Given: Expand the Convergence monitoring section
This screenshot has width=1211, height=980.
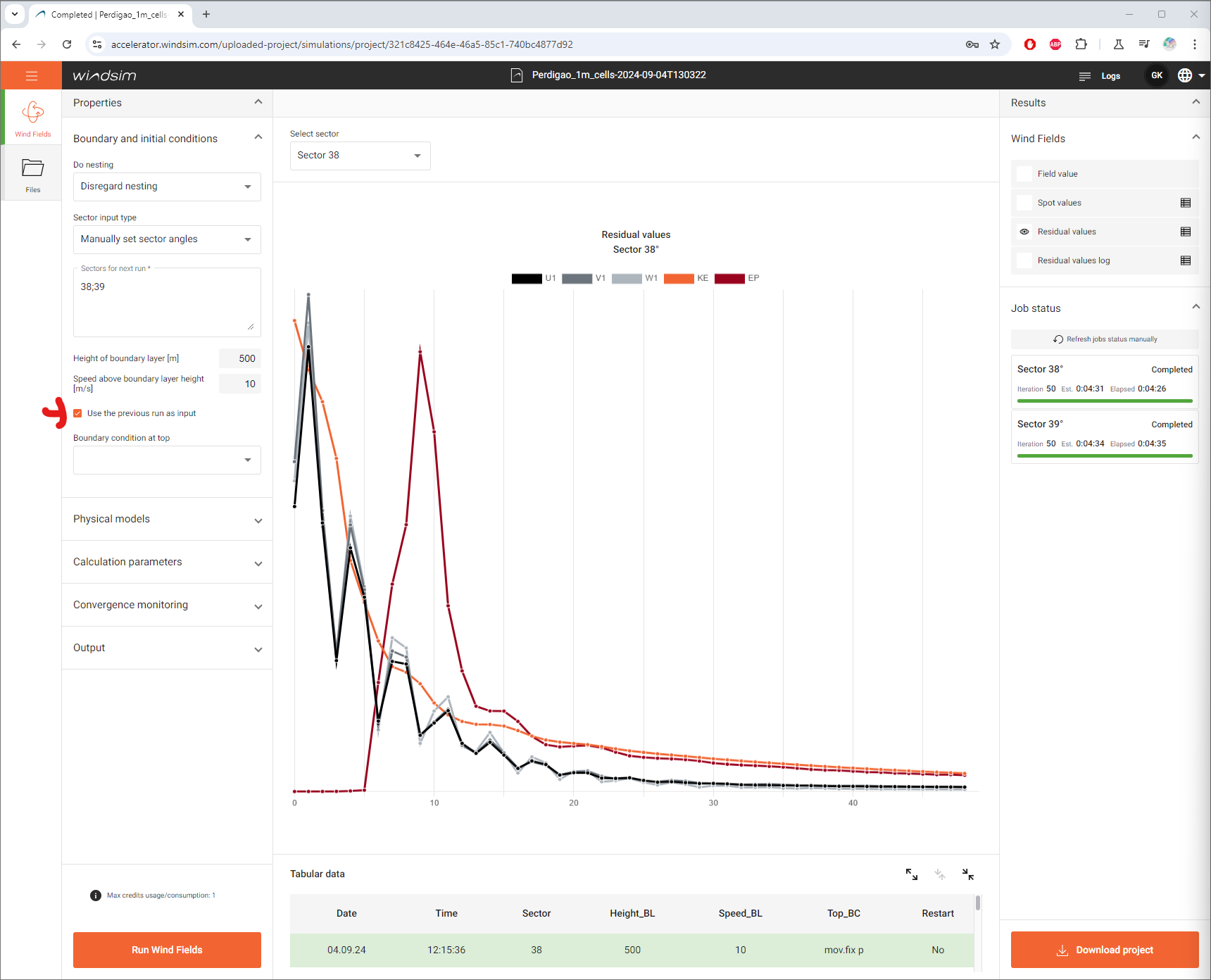Looking at the screenshot, I should [167, 605].
